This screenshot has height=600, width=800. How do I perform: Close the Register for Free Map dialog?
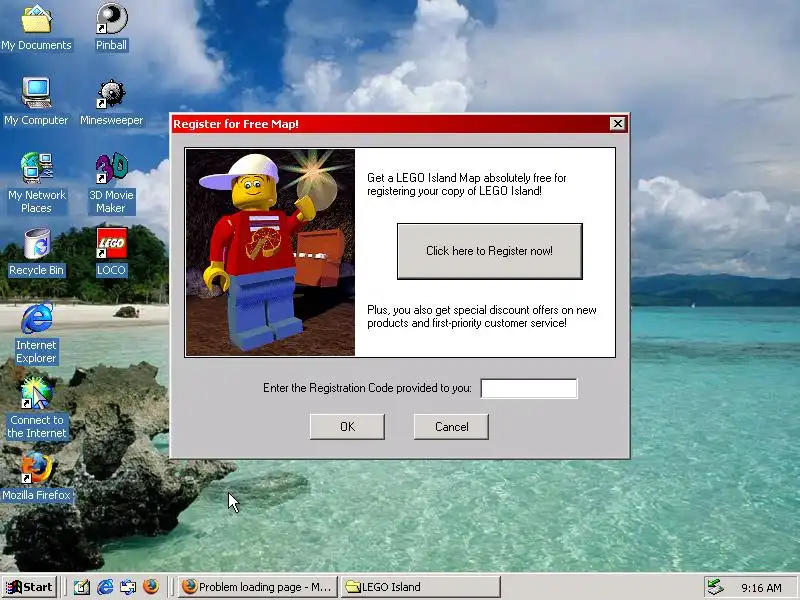[617, 123]
